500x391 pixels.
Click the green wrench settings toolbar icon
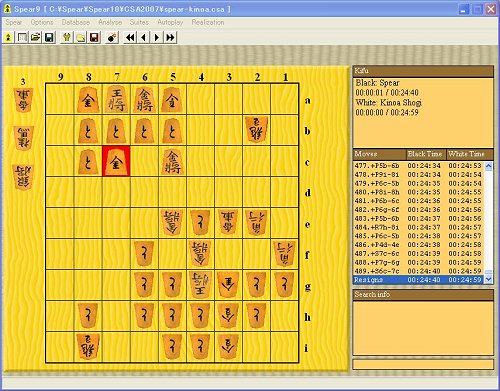(x=67, y=37)
